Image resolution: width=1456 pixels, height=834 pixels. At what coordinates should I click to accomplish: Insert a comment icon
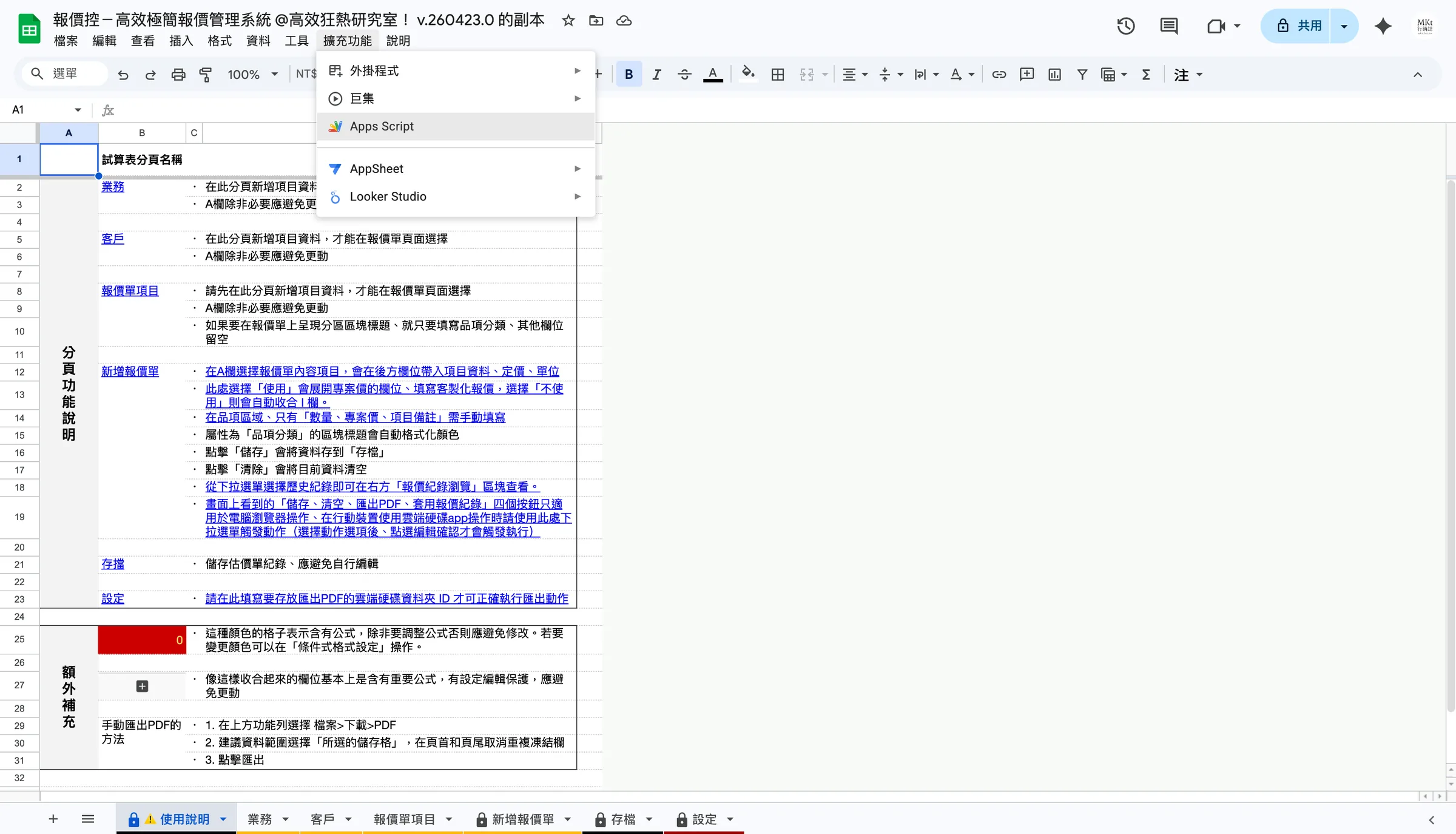pos(1026,75)
